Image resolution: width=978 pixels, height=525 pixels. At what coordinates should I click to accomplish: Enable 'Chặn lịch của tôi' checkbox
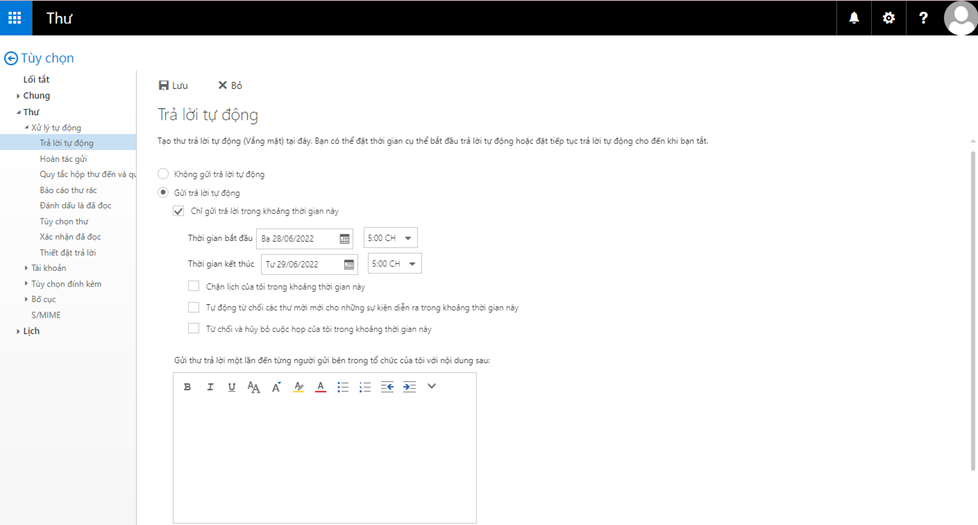click(194, 286)
